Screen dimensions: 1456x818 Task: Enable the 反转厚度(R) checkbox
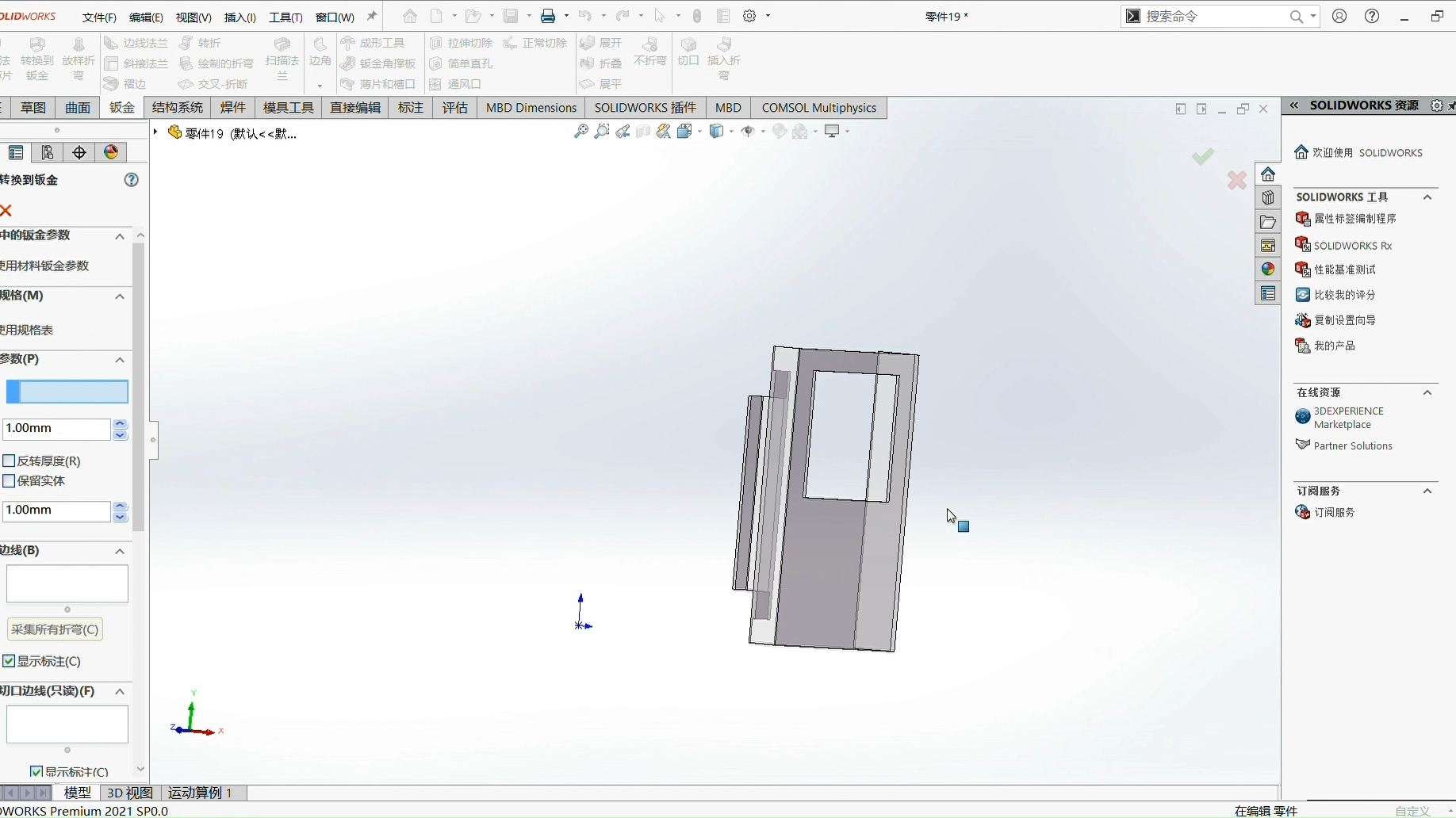(x=10, y=461)
